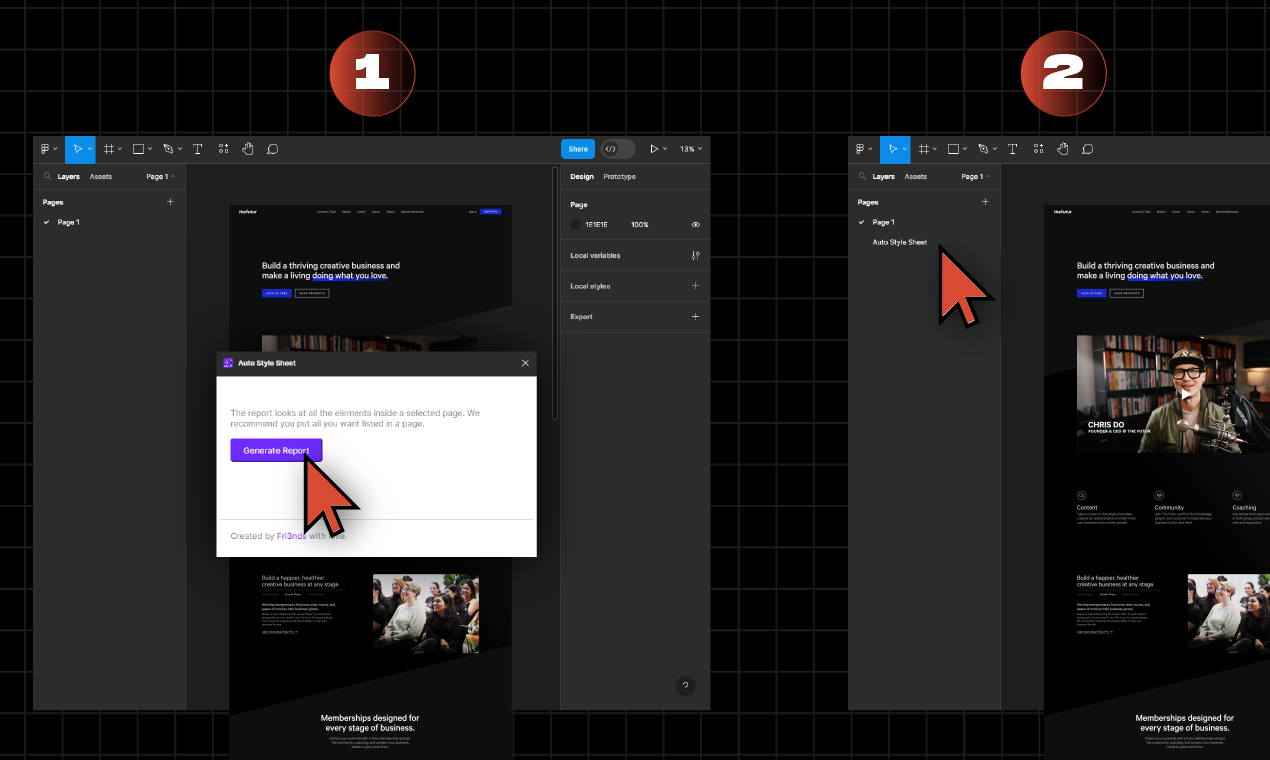Switch to the Assets tab in the left window
Viewport: 1270px width, 760px height.
click(101, 176)
